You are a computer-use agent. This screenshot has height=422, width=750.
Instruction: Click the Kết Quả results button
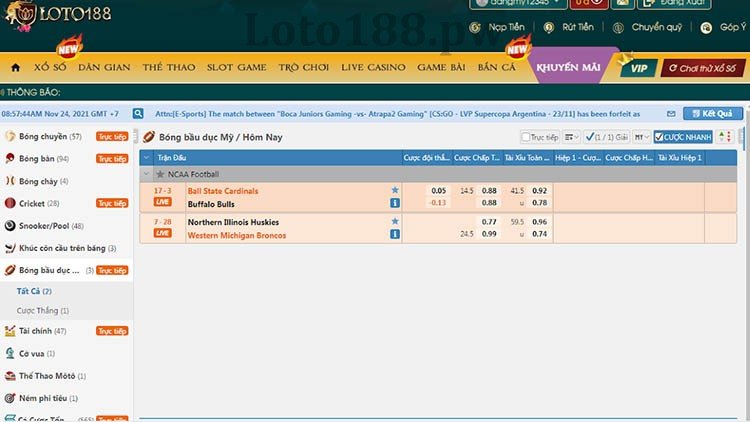712,114
